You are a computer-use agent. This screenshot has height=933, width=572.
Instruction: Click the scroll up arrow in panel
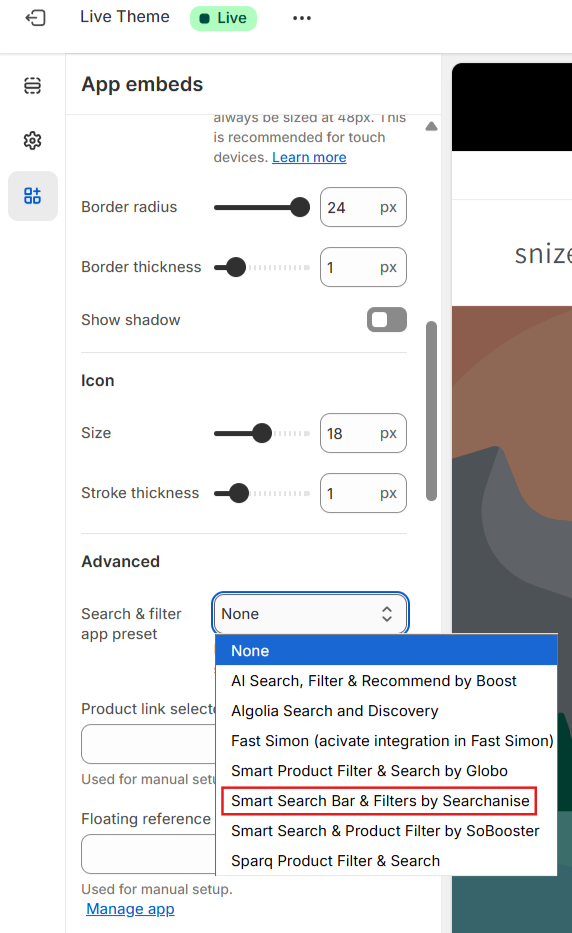coord(432,126)
